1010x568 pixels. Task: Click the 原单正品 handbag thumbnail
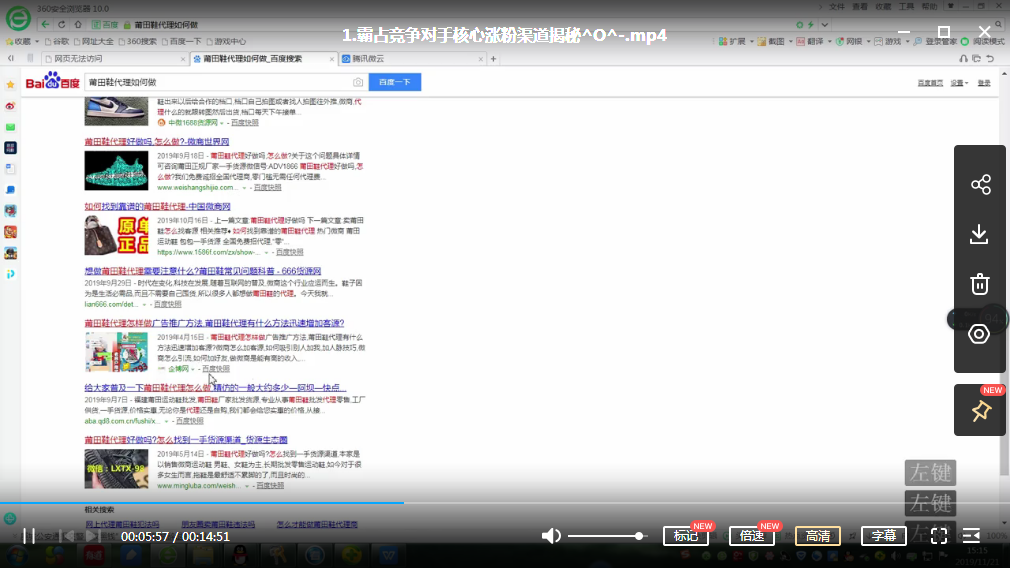click(116, 235)
